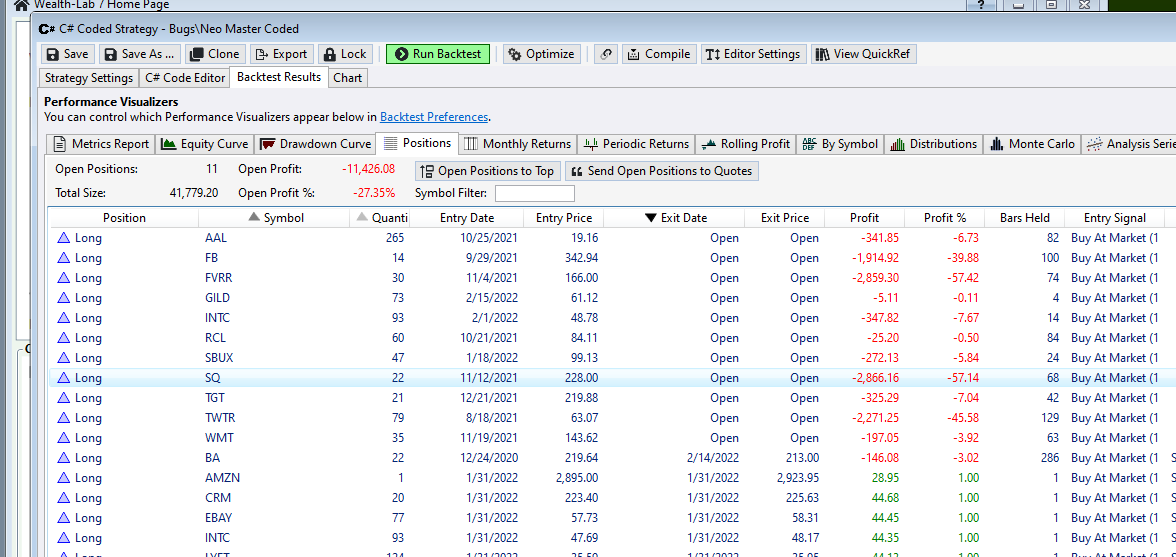The height and width of the screenshot is (557, 1176).
Task: Click the Save As toolbar button
Action: pos(140,54)
